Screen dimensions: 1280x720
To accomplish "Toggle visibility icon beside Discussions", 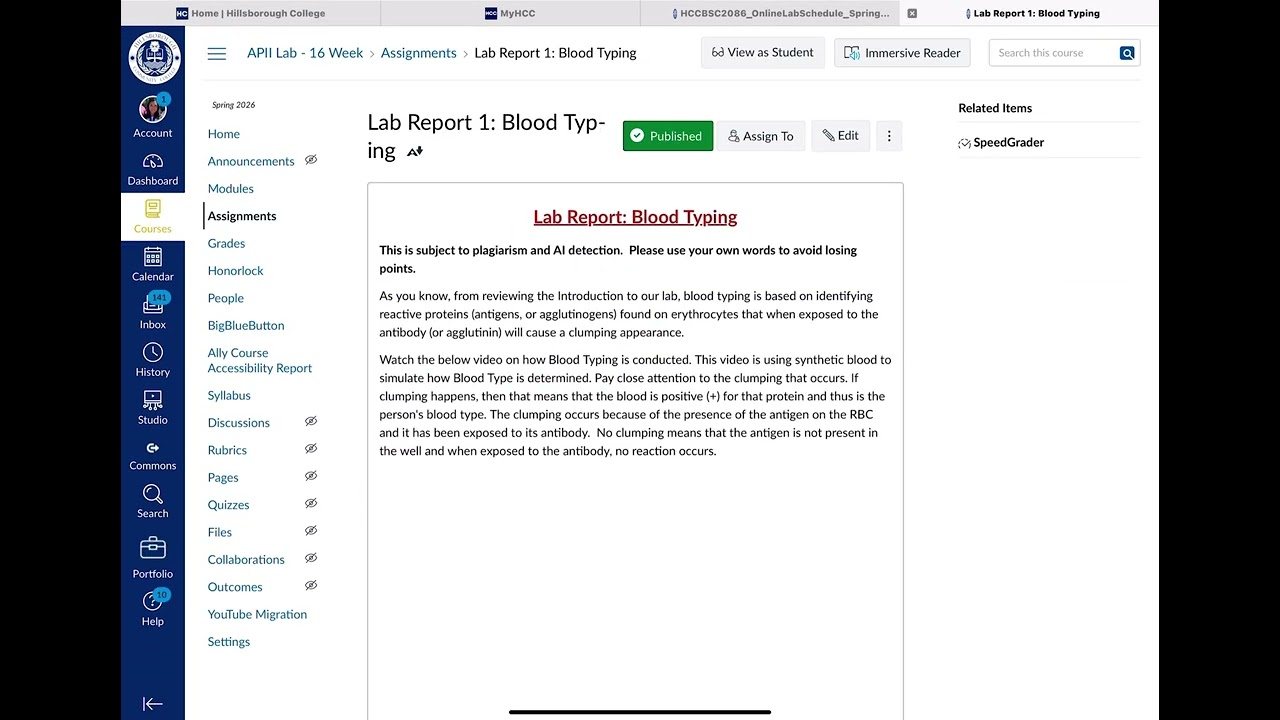I will coord(311,422).
